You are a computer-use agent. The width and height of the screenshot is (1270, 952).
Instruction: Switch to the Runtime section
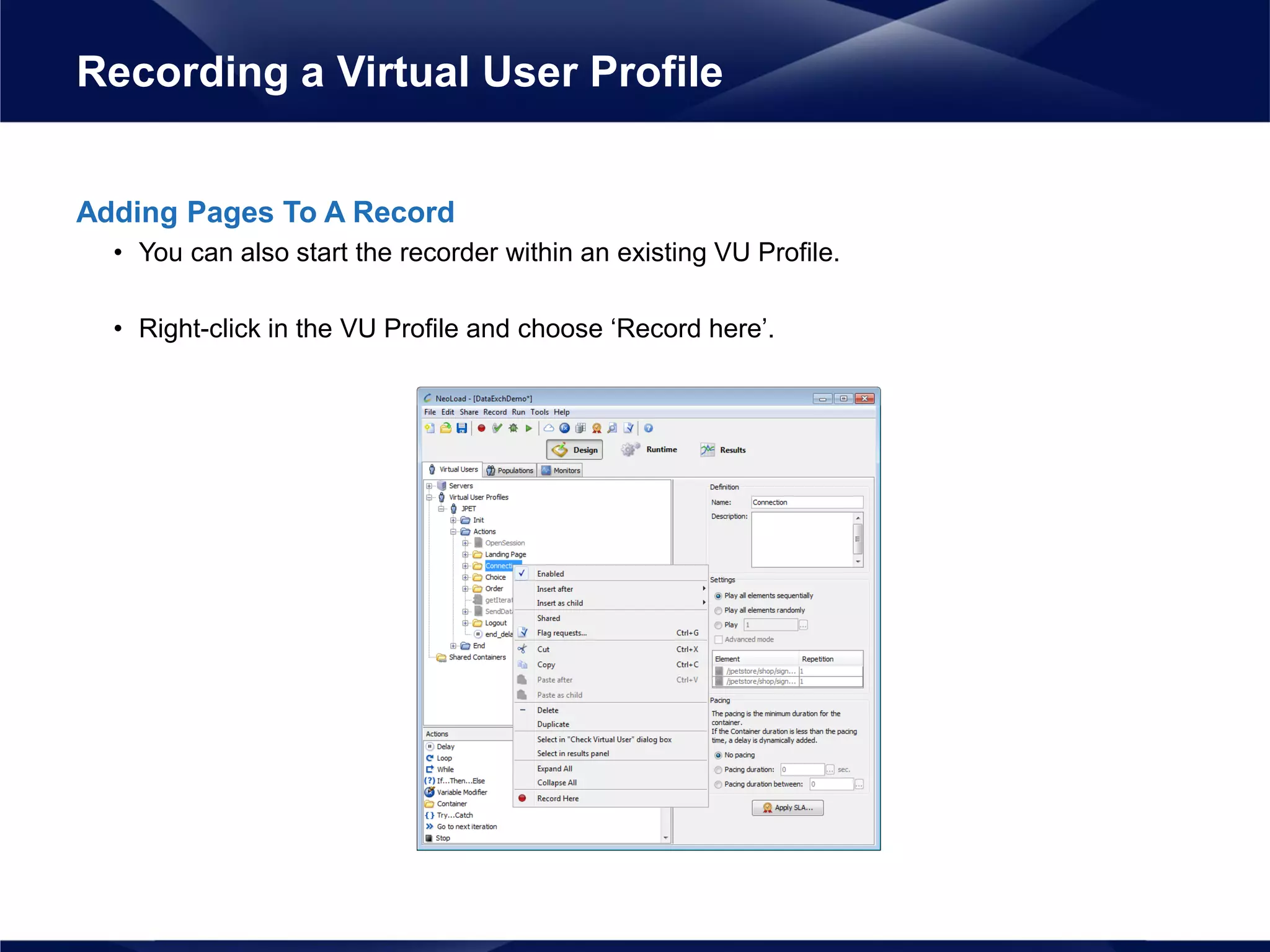[649, 450]
